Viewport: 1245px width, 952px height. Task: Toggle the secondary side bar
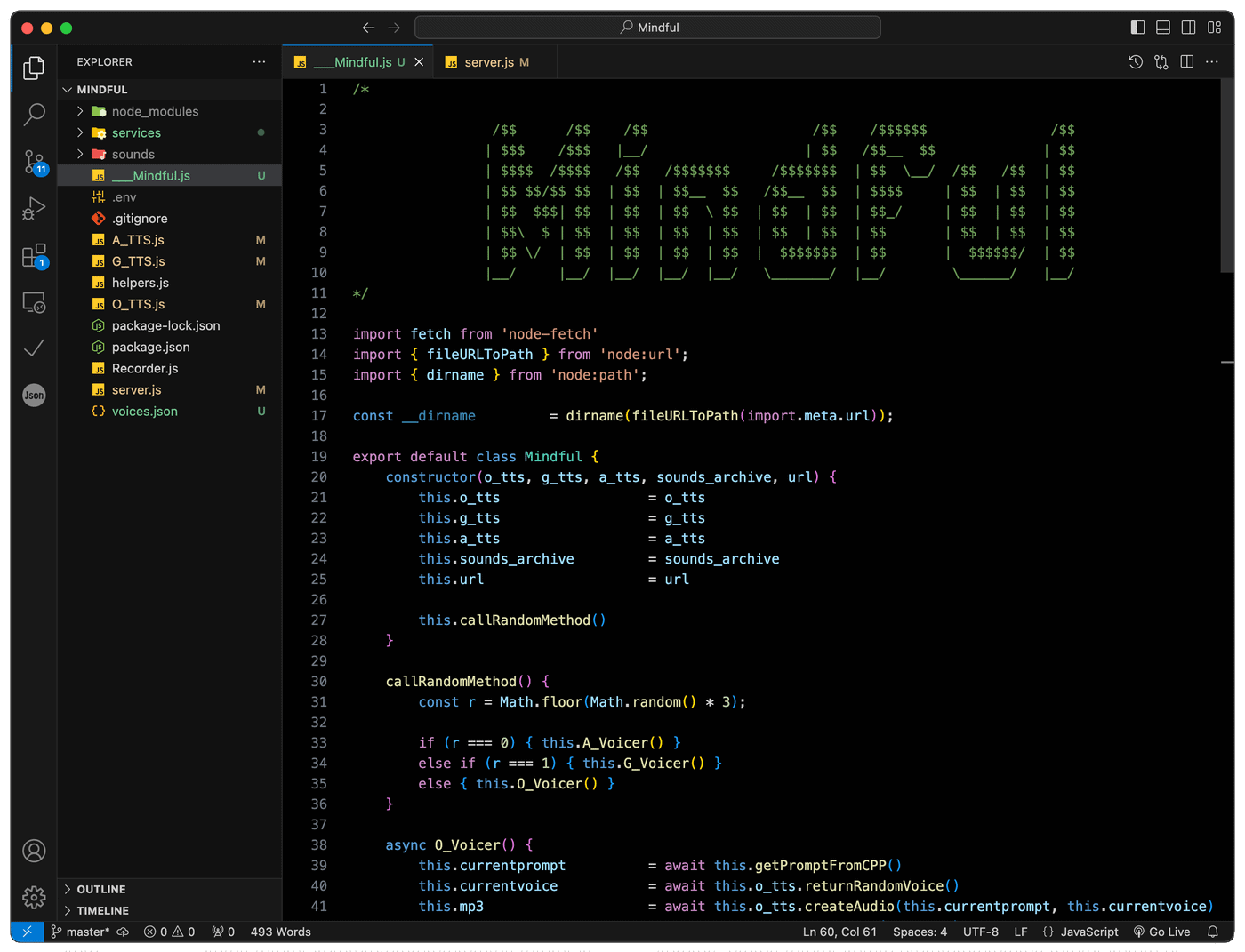click(x=1188, y=28)
